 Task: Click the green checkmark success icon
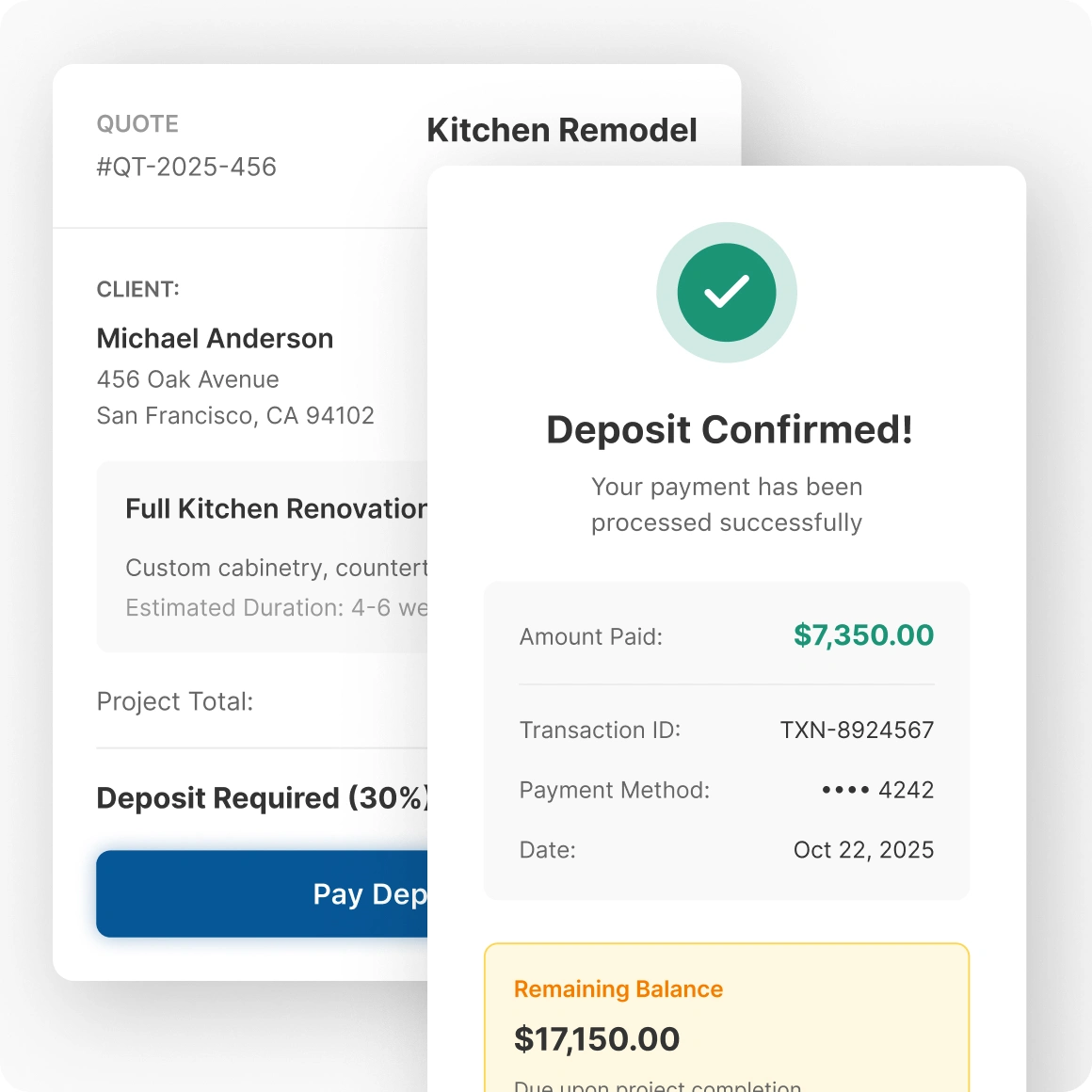click(727, 293)
